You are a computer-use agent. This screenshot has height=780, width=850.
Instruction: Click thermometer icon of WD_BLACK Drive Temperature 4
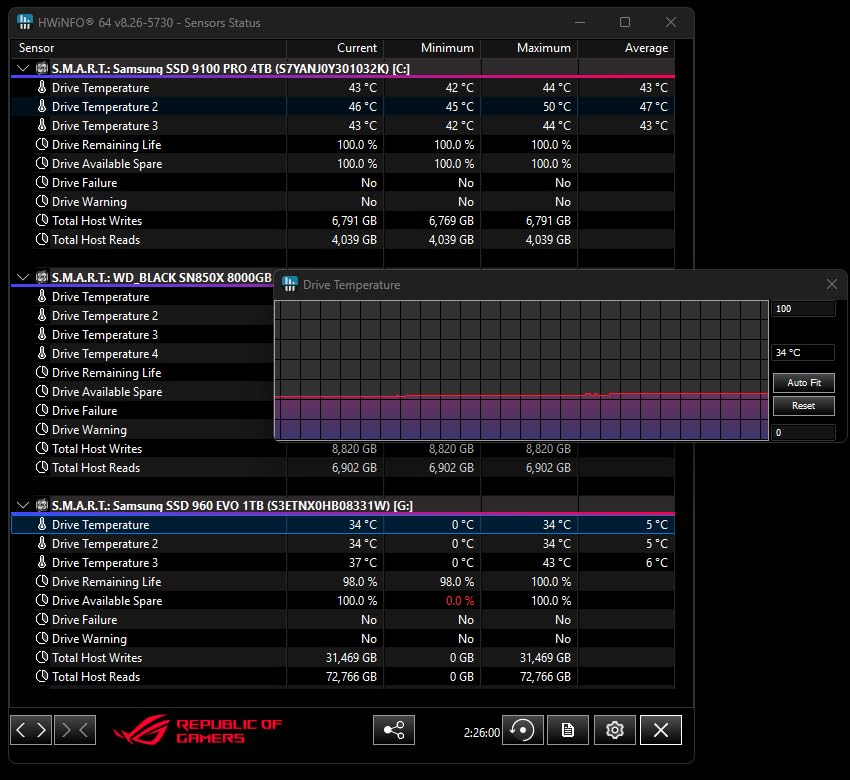pyautogui.click(x=42, y=353)
